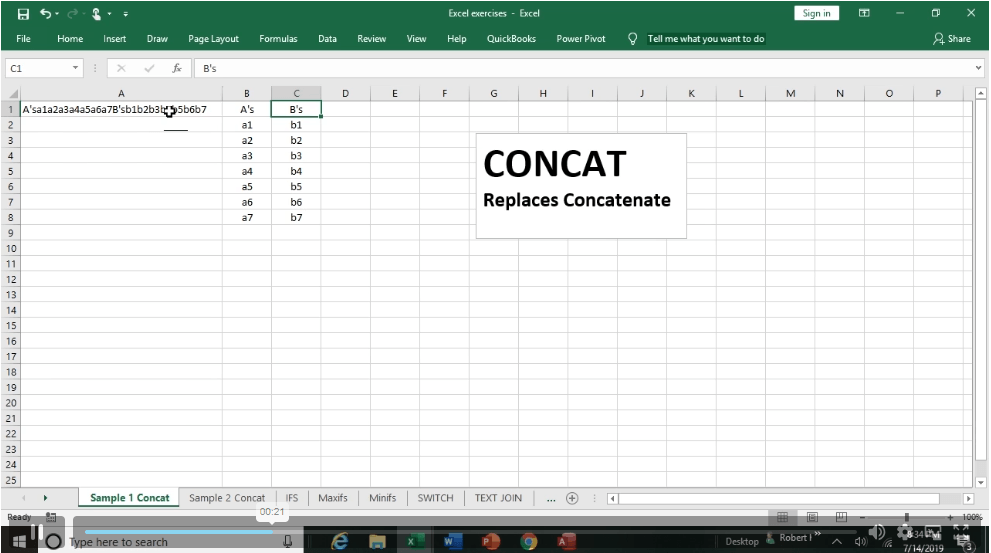The image size is (991, 553).
Task: Open Internet Explorer from taskbar
Action: [339, 541]
